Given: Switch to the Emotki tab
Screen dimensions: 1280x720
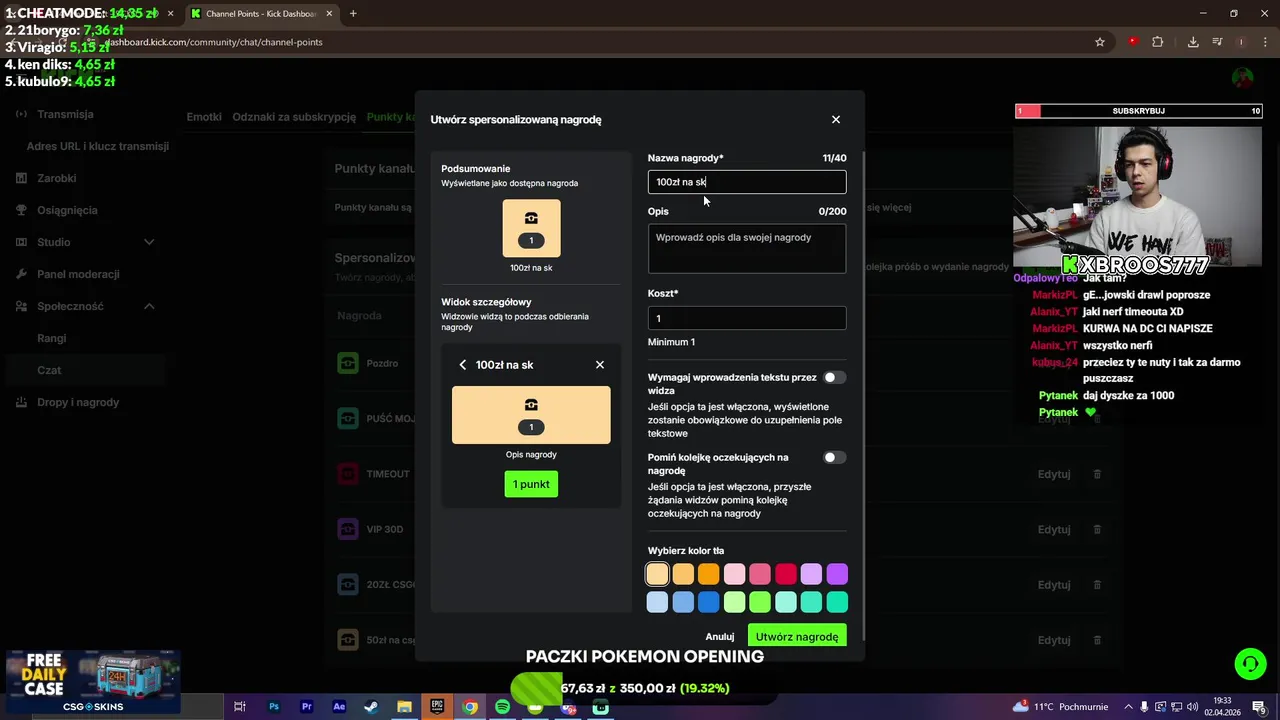Looking at the screenshot, I should point(204,117).
